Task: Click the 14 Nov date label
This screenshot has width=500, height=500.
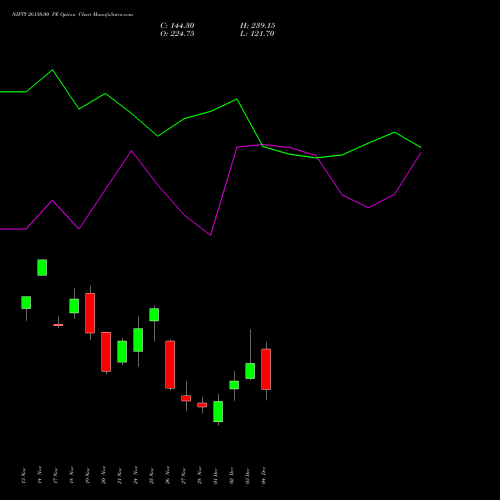Action: click(40, 475)
